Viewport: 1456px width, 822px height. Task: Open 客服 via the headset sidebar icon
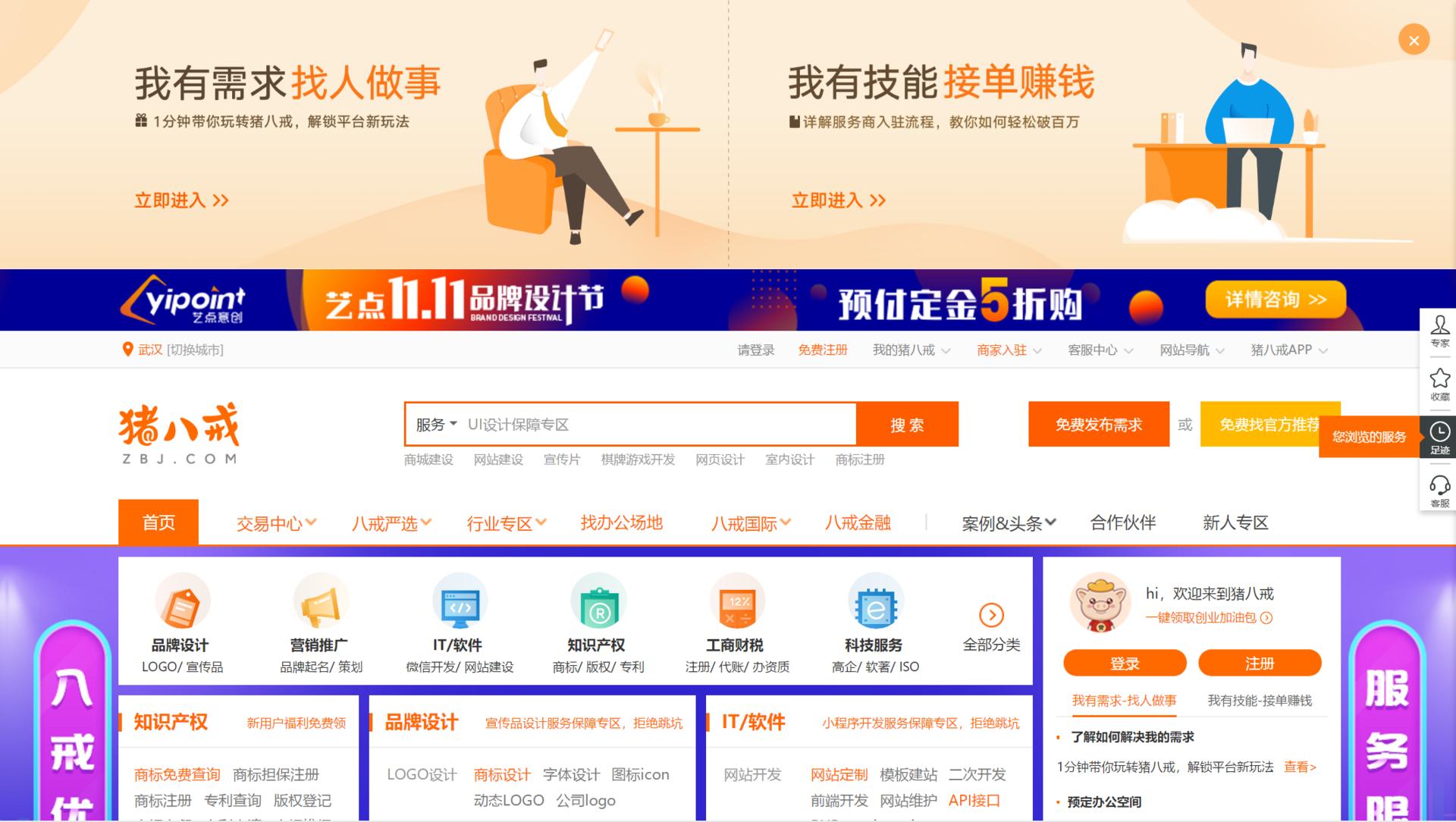[x=1439, y=485]
